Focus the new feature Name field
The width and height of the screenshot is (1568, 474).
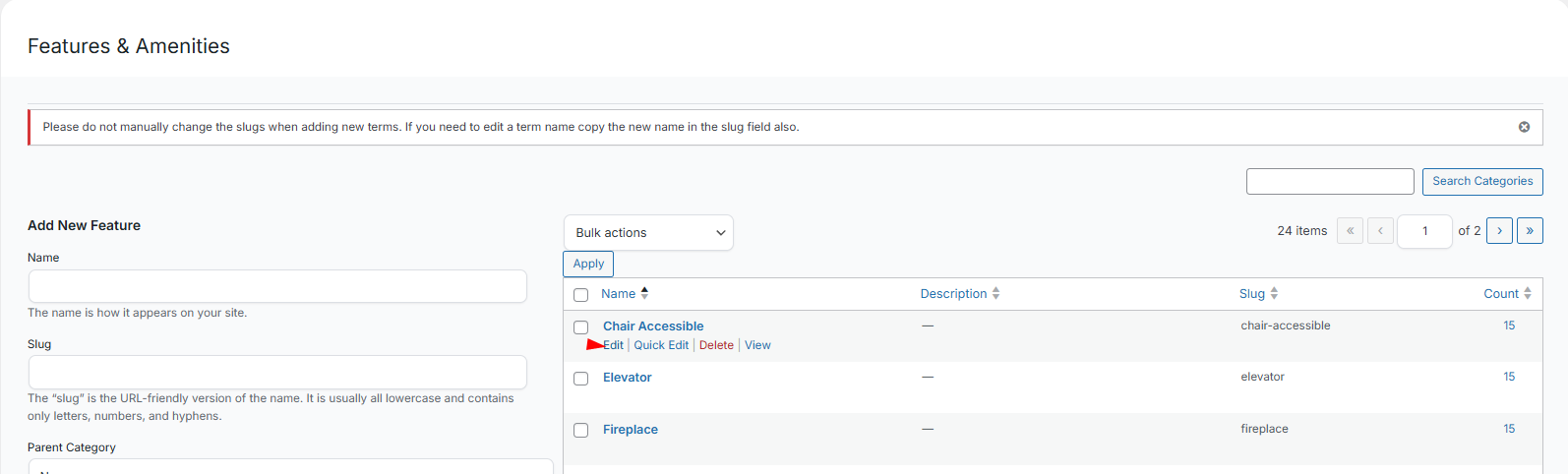(x=277, y=286)
